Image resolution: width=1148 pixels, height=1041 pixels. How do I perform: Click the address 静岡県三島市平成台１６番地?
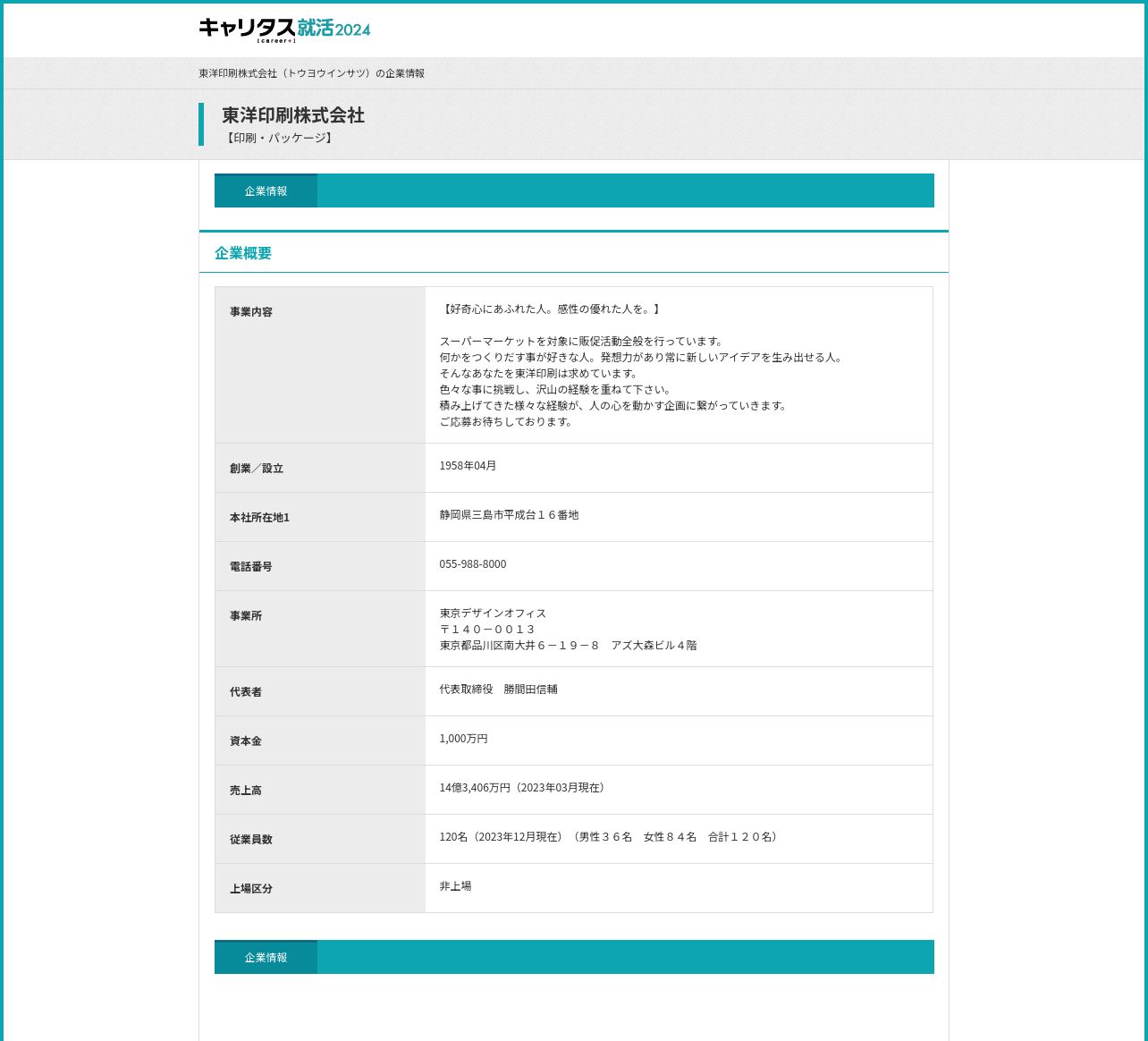point(509,515)
